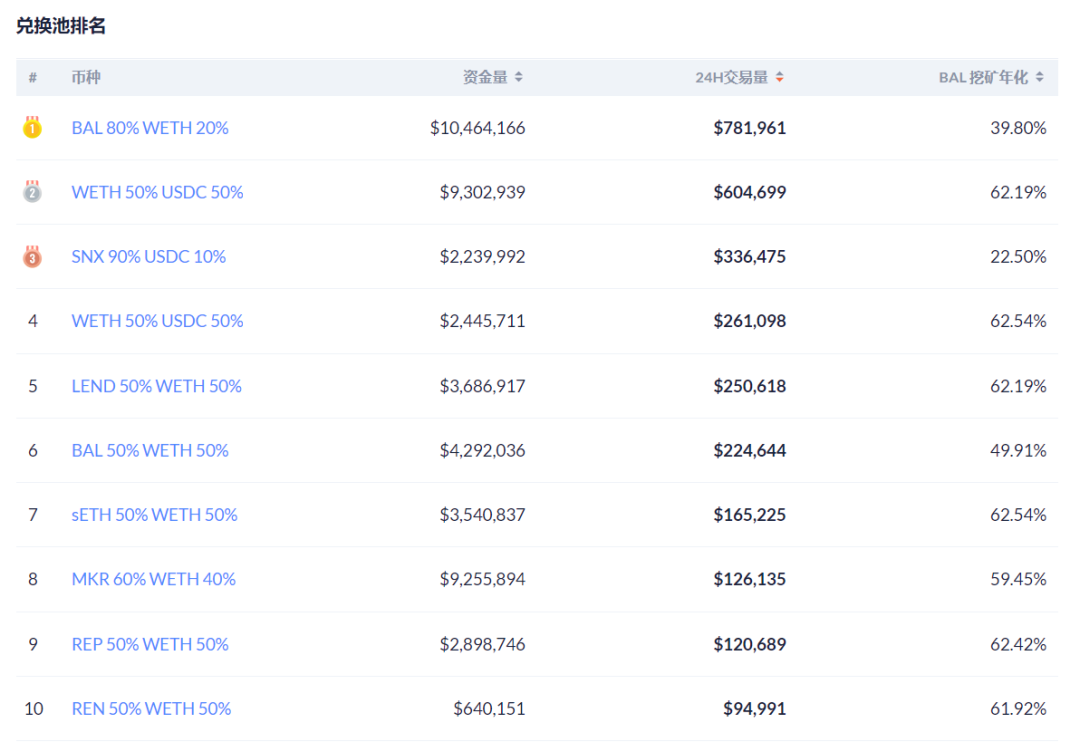
Task: Click rank number 7
Action: pyautogui.click(x=32, y=515)
